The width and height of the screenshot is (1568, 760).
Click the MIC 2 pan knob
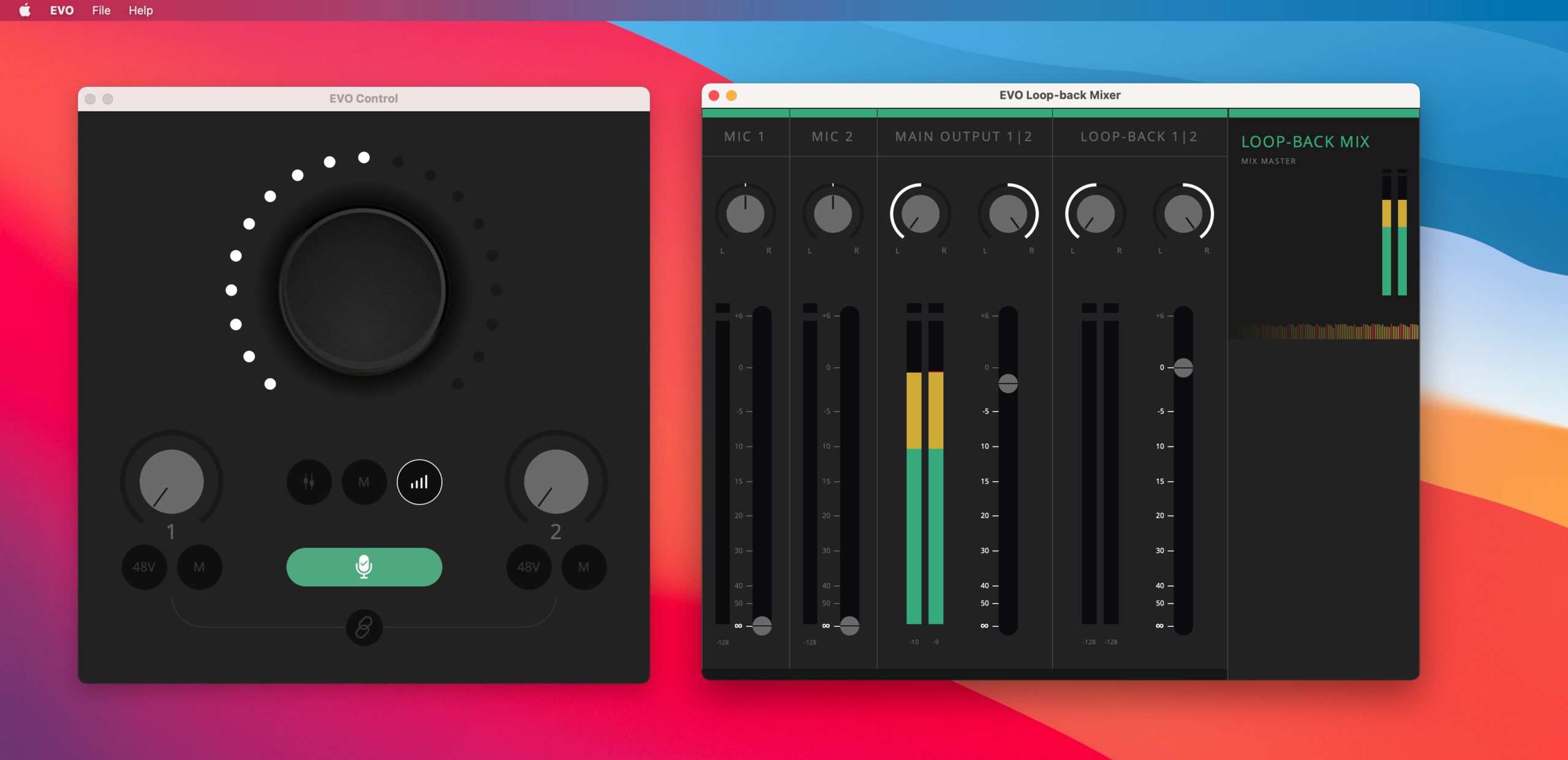point(832,214)
